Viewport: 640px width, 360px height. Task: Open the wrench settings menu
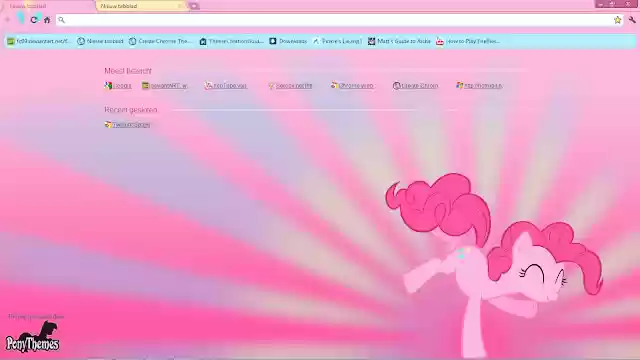click(x=632, y=20)
